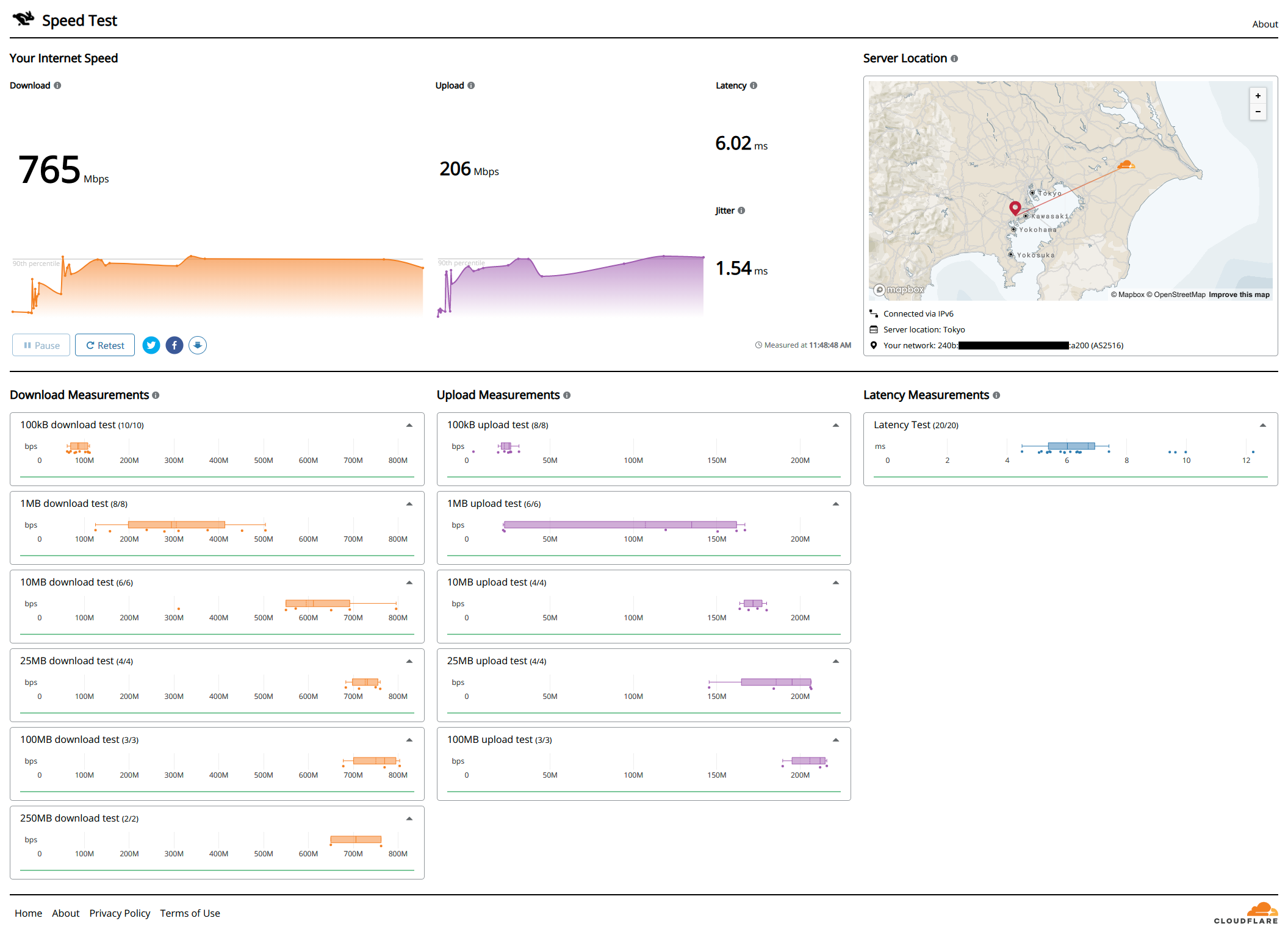Click the 206 Mbps upload value
The width and height of the screenshot is (1288, 935).
click(x=469, y=169)
